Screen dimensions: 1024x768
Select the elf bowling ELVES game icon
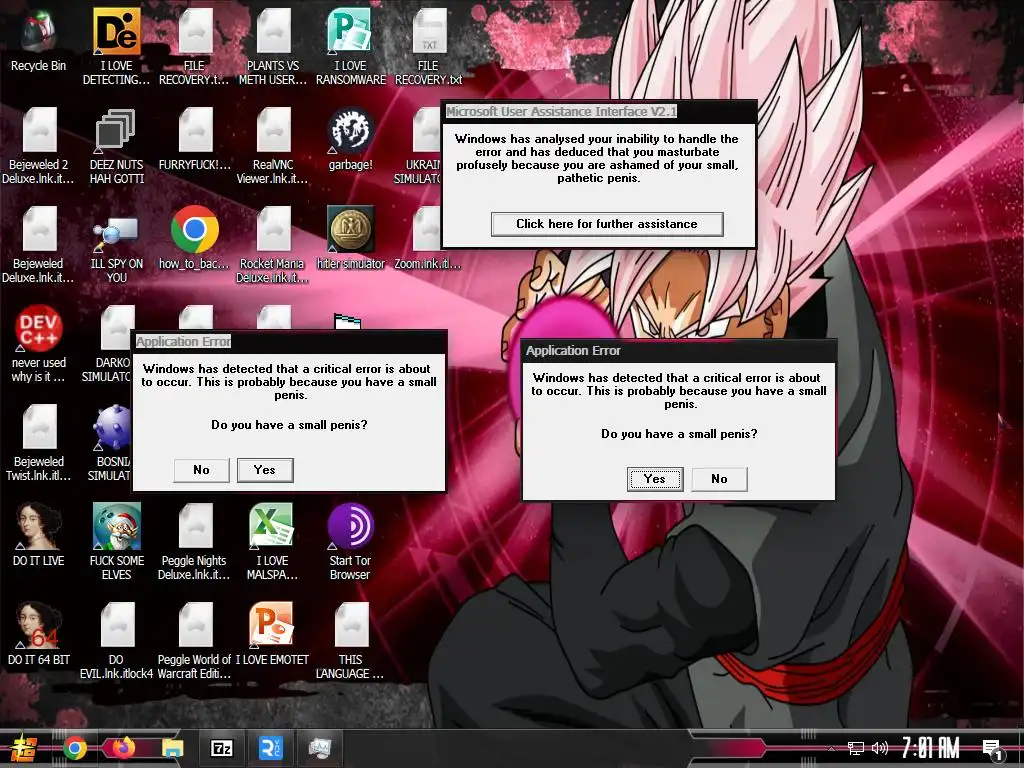click(x=116, y=526)
